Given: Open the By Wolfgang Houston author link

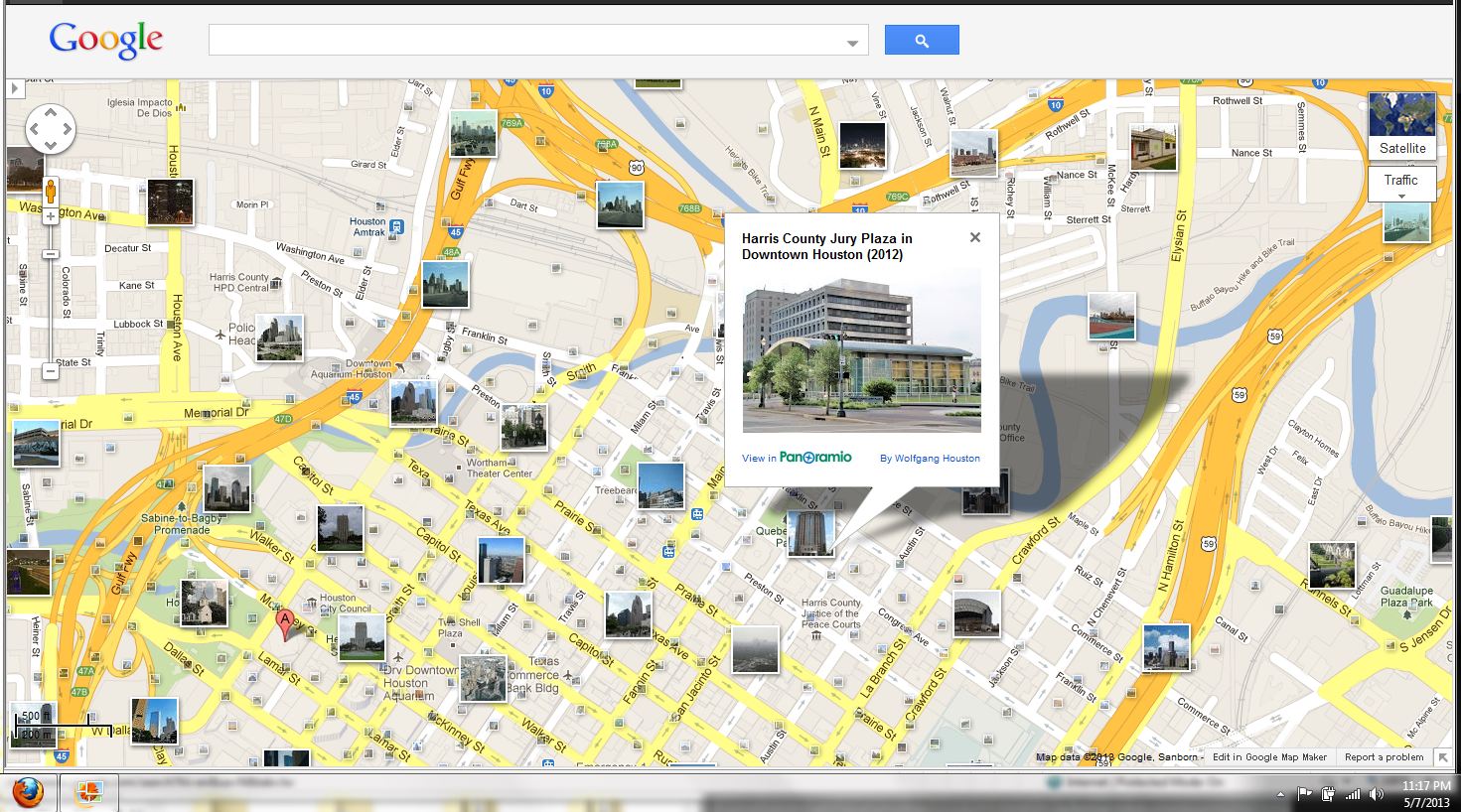Looking at the screenshot, I should pyautogui.click(x=930, y=459).
